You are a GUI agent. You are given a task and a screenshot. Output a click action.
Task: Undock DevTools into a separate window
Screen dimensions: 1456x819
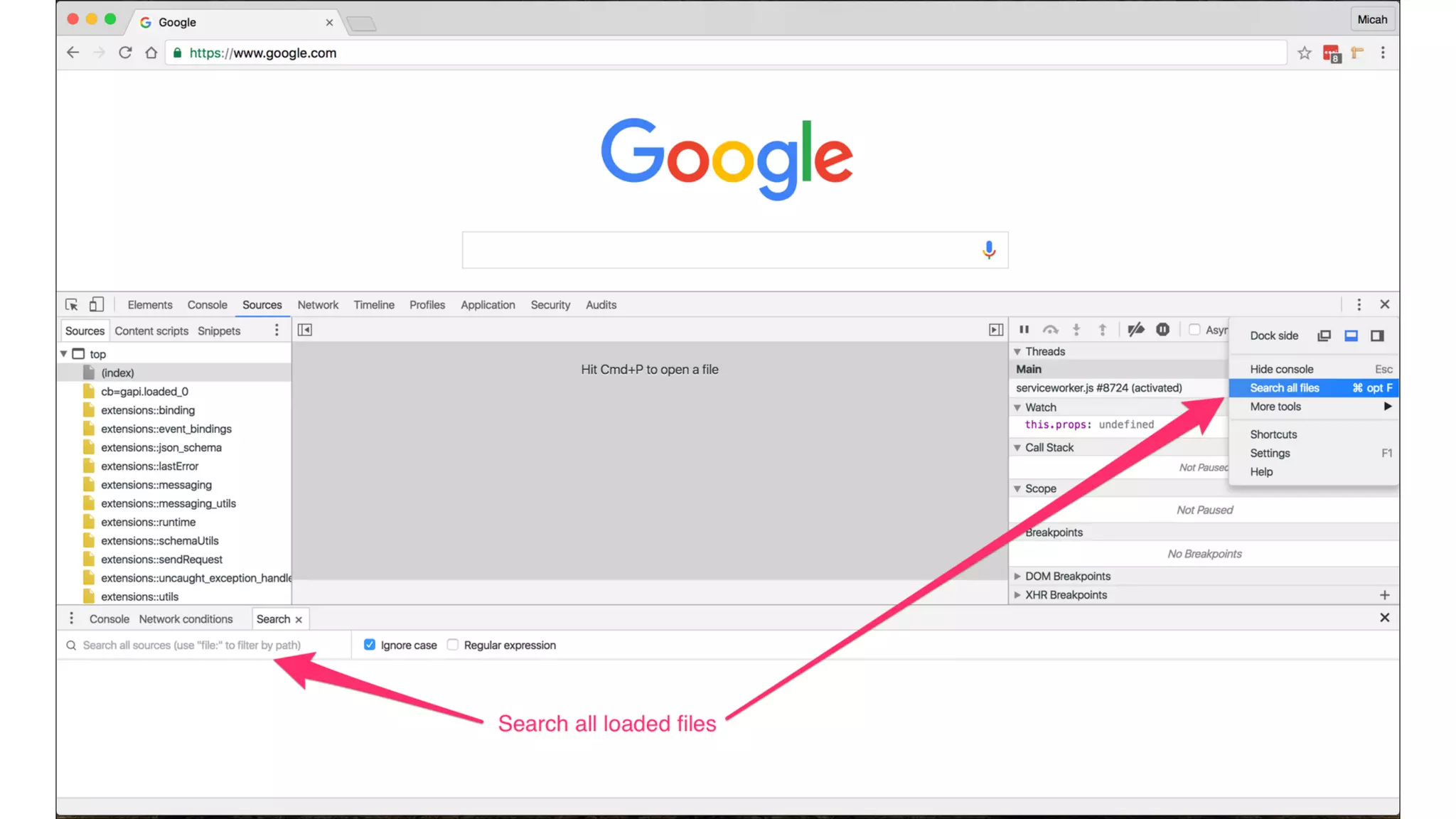[x=1324, y=336]
